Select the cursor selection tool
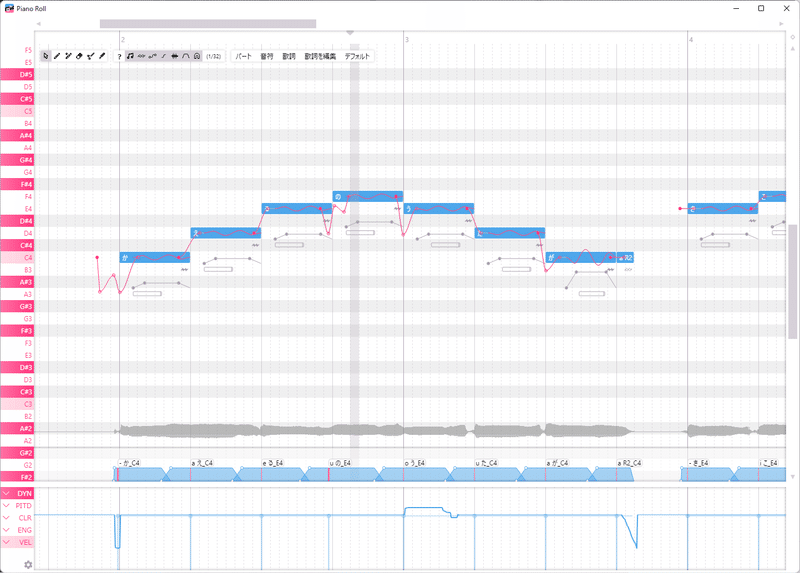 (46, 56)
